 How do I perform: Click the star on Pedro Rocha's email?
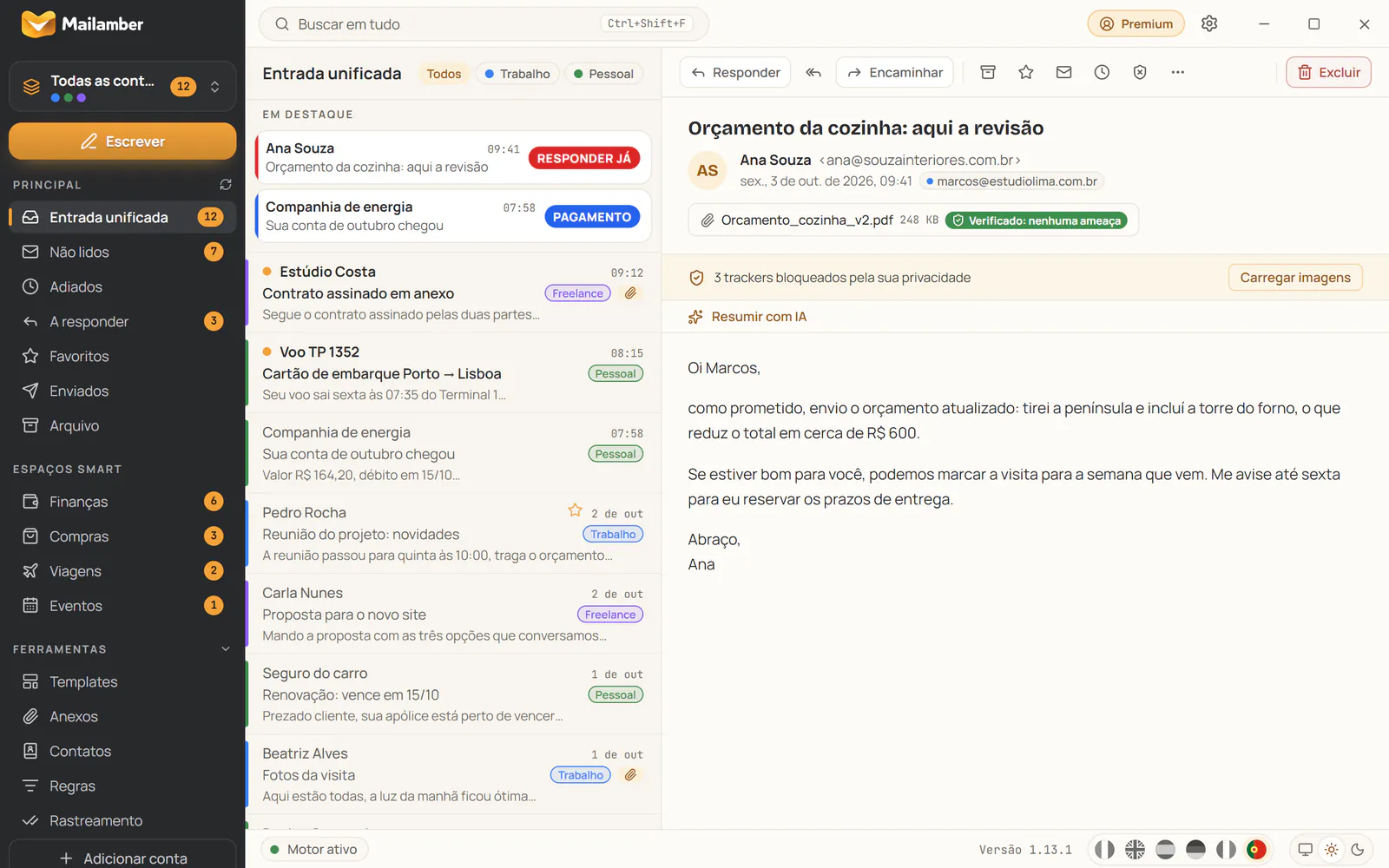point(575,510)
